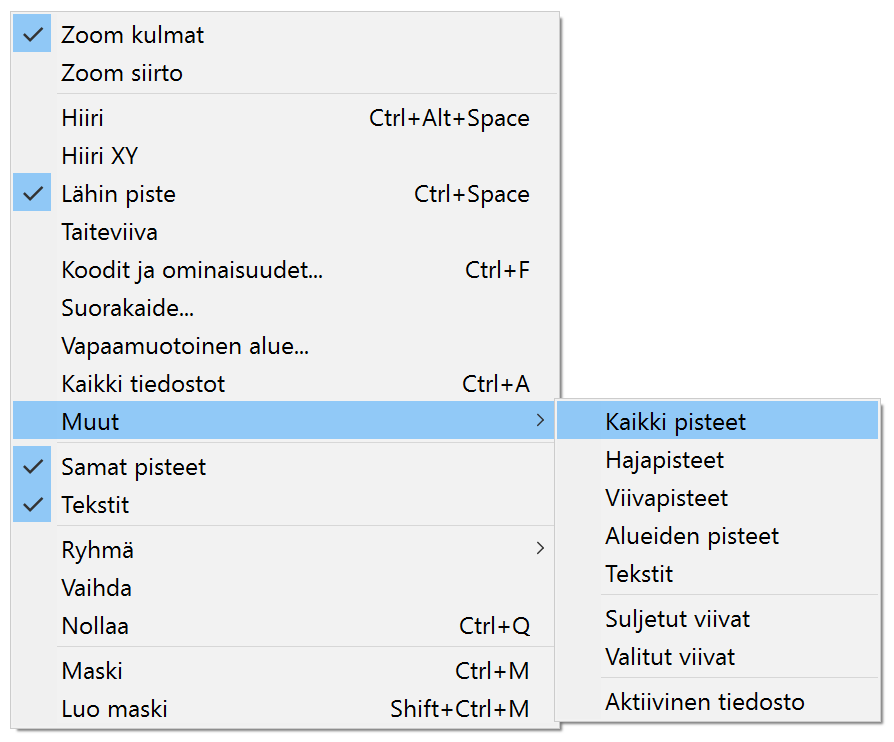This screenshot has width=894, height=742.
Task: Open Vapaamuotoinen alue option
Action: pos(185,346)
